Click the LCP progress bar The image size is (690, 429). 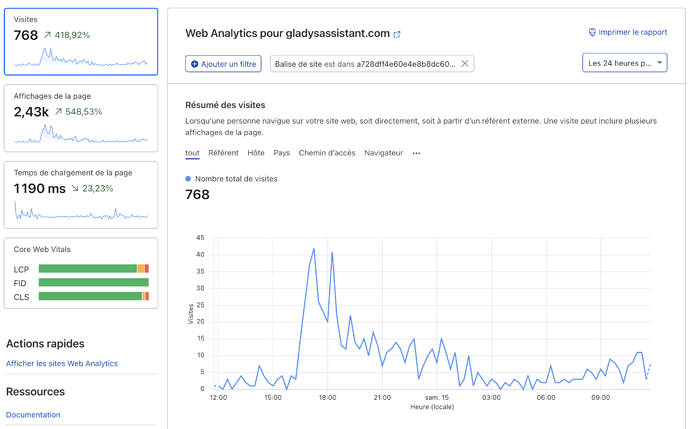[x=94, y=269]
